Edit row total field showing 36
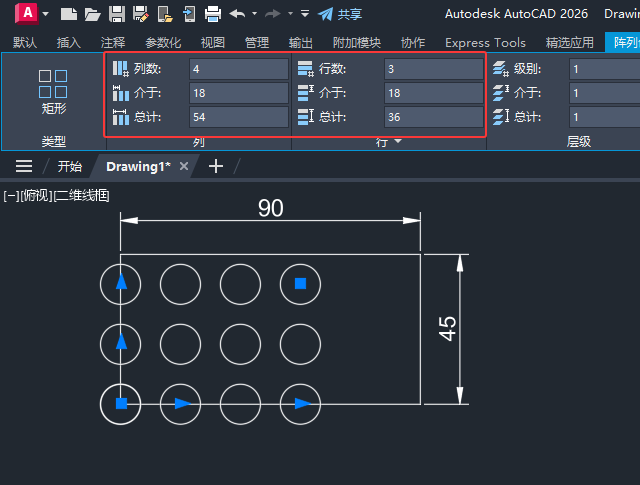 pos(434,117)
